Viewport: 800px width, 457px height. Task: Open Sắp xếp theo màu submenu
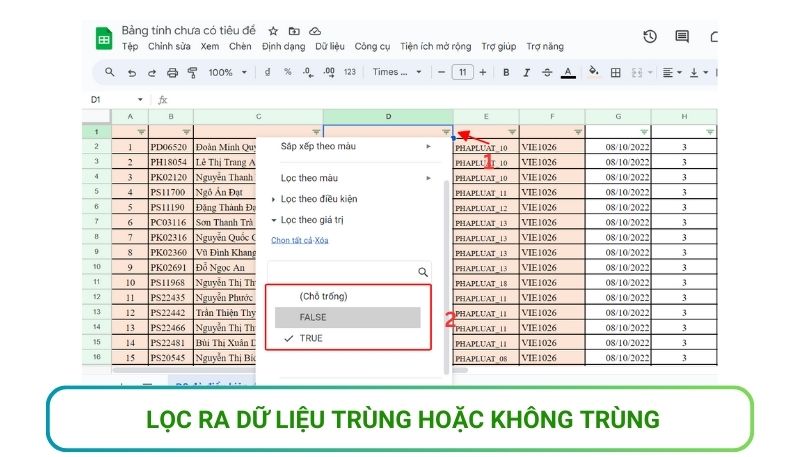[x=356, y=146]
